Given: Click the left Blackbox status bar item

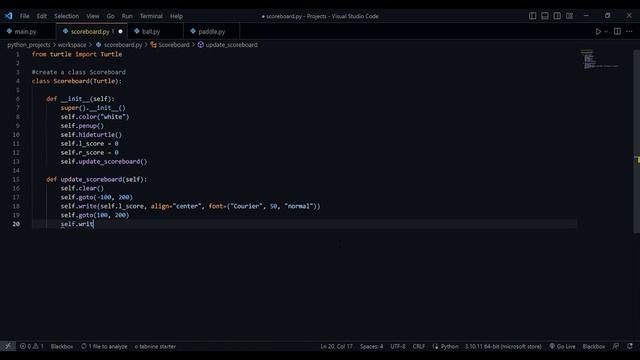Looking at the screenshot, I should [62, 346].
